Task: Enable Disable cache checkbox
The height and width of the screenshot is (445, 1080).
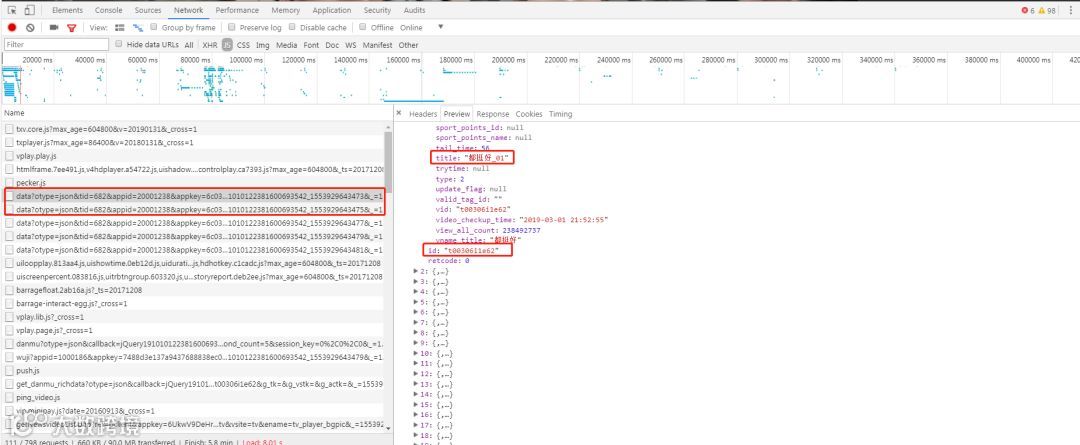Action: 292,27
